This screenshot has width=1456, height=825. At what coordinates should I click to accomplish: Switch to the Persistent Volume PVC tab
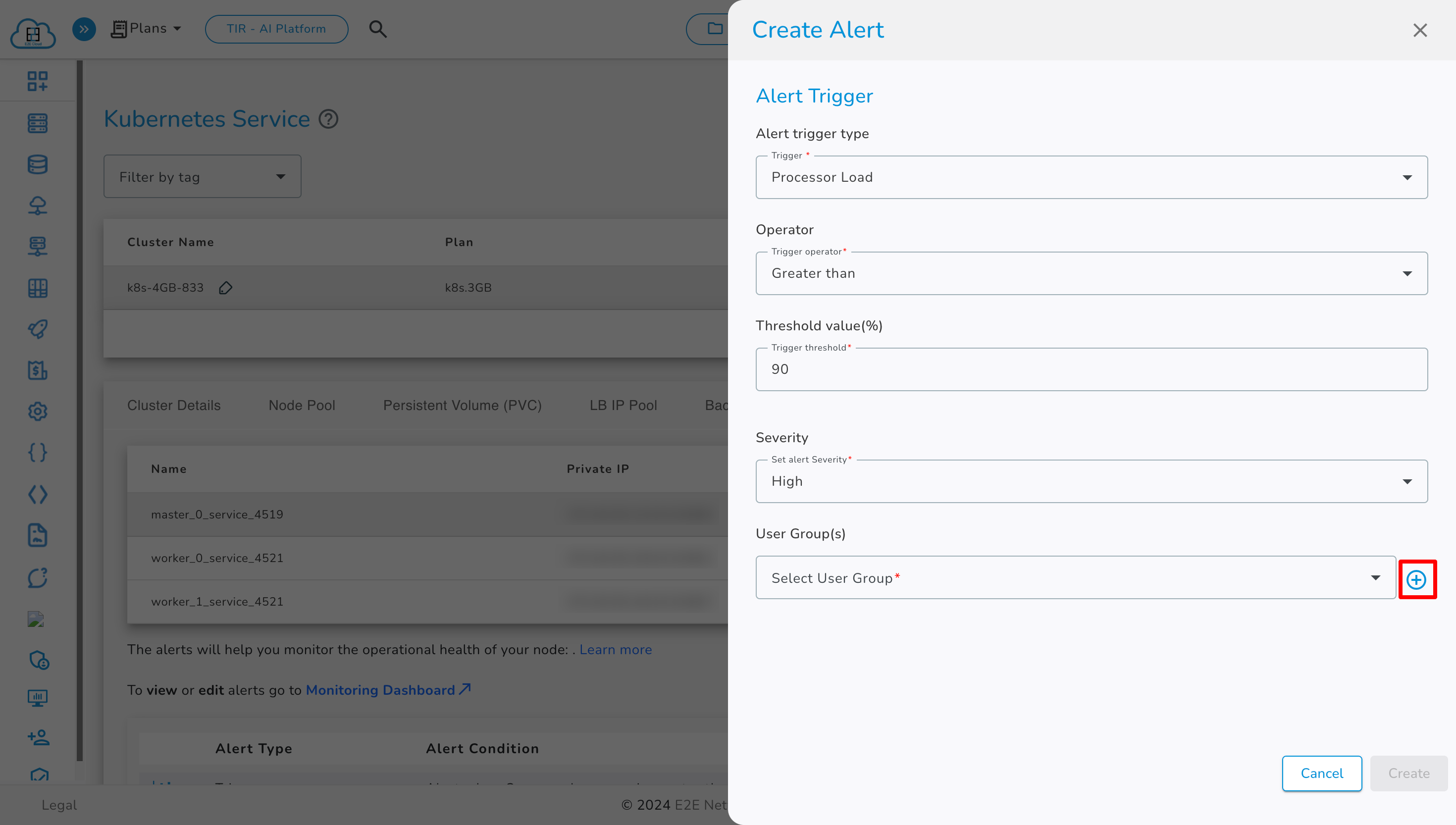tap(462, 405)
